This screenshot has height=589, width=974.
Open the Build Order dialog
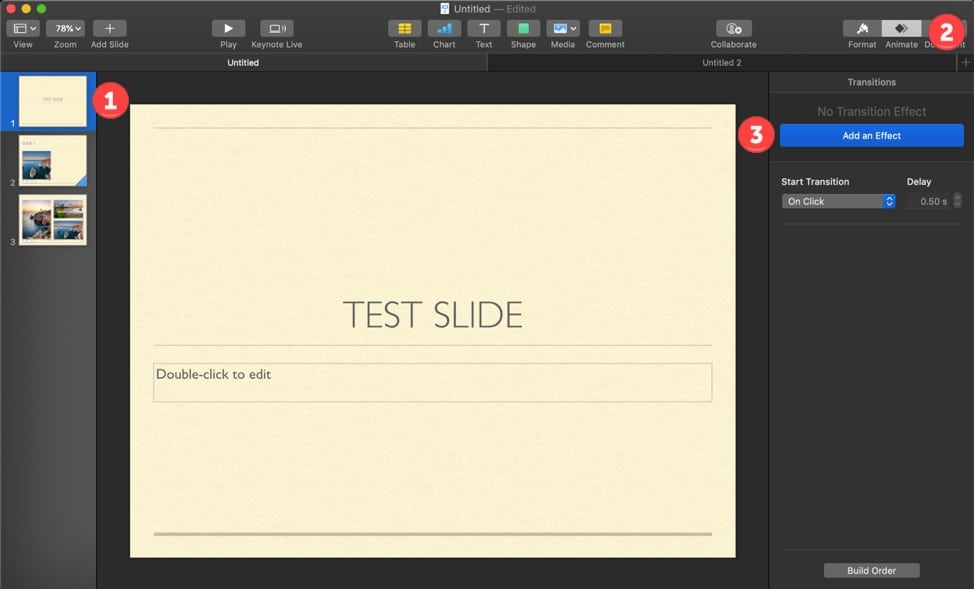tap(871, 570)
